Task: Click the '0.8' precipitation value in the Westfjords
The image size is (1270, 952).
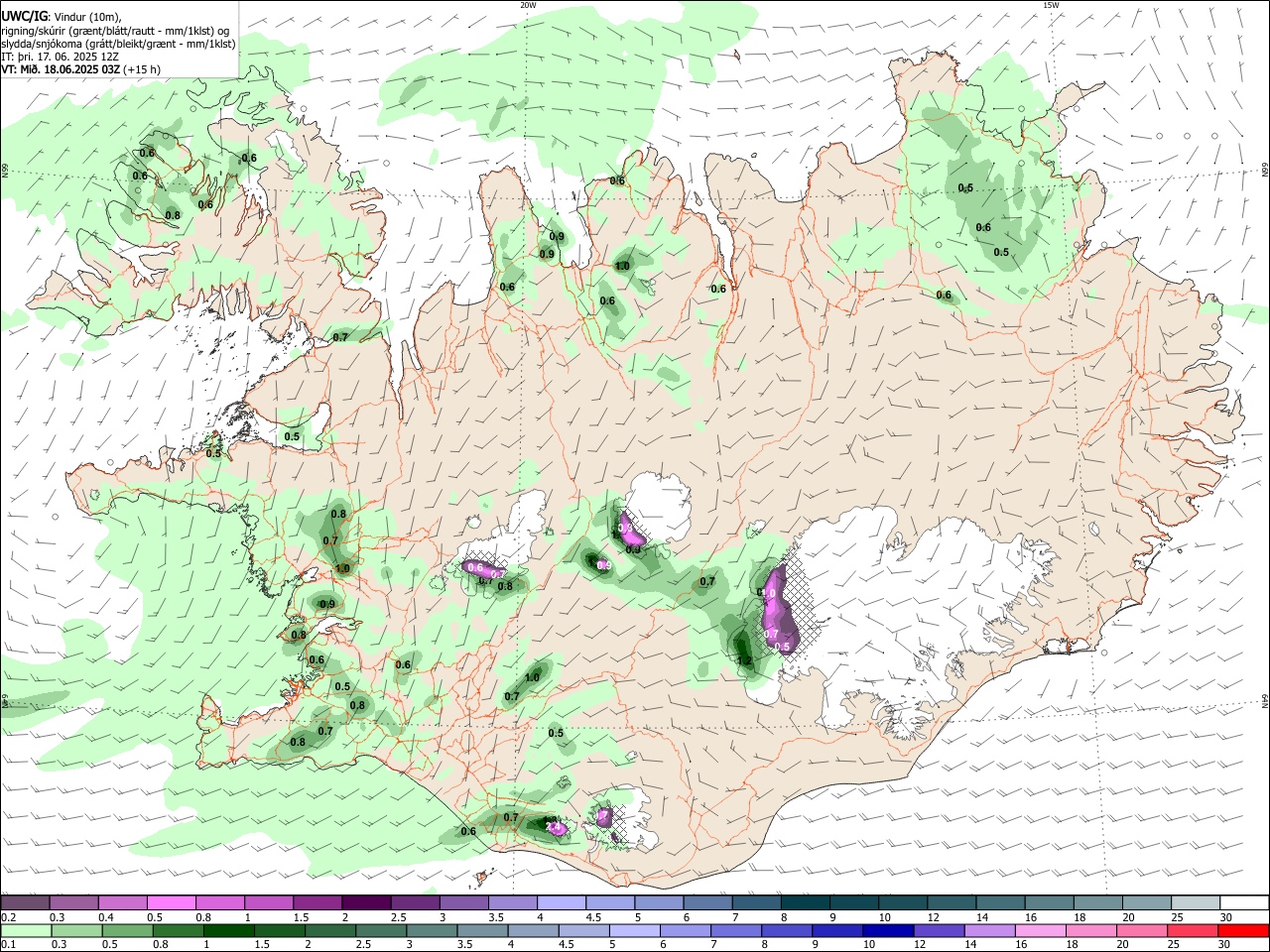Action: tap(173, 215)
